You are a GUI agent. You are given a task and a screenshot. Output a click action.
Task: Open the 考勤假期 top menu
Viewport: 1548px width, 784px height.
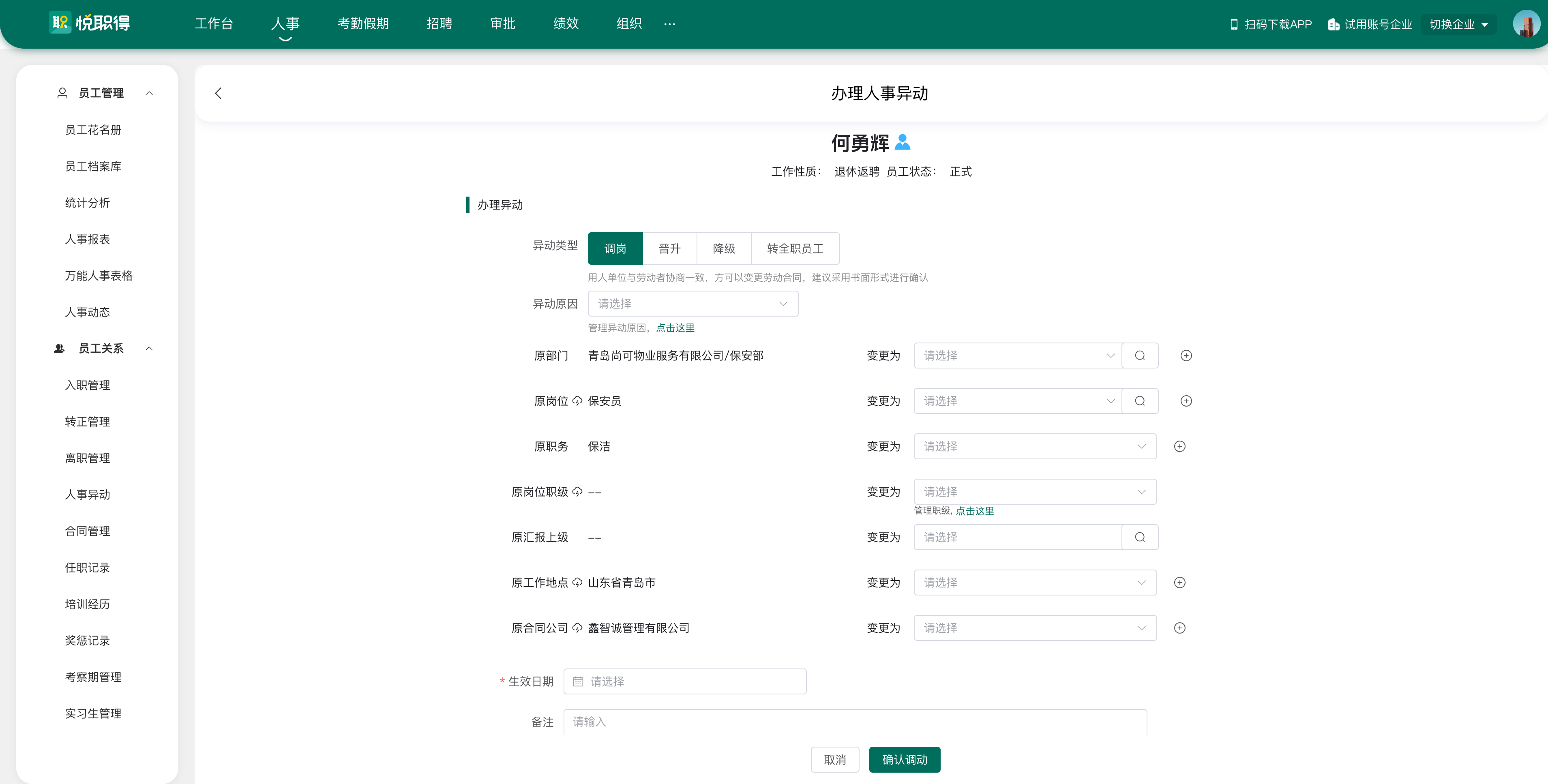coord(363,24)
